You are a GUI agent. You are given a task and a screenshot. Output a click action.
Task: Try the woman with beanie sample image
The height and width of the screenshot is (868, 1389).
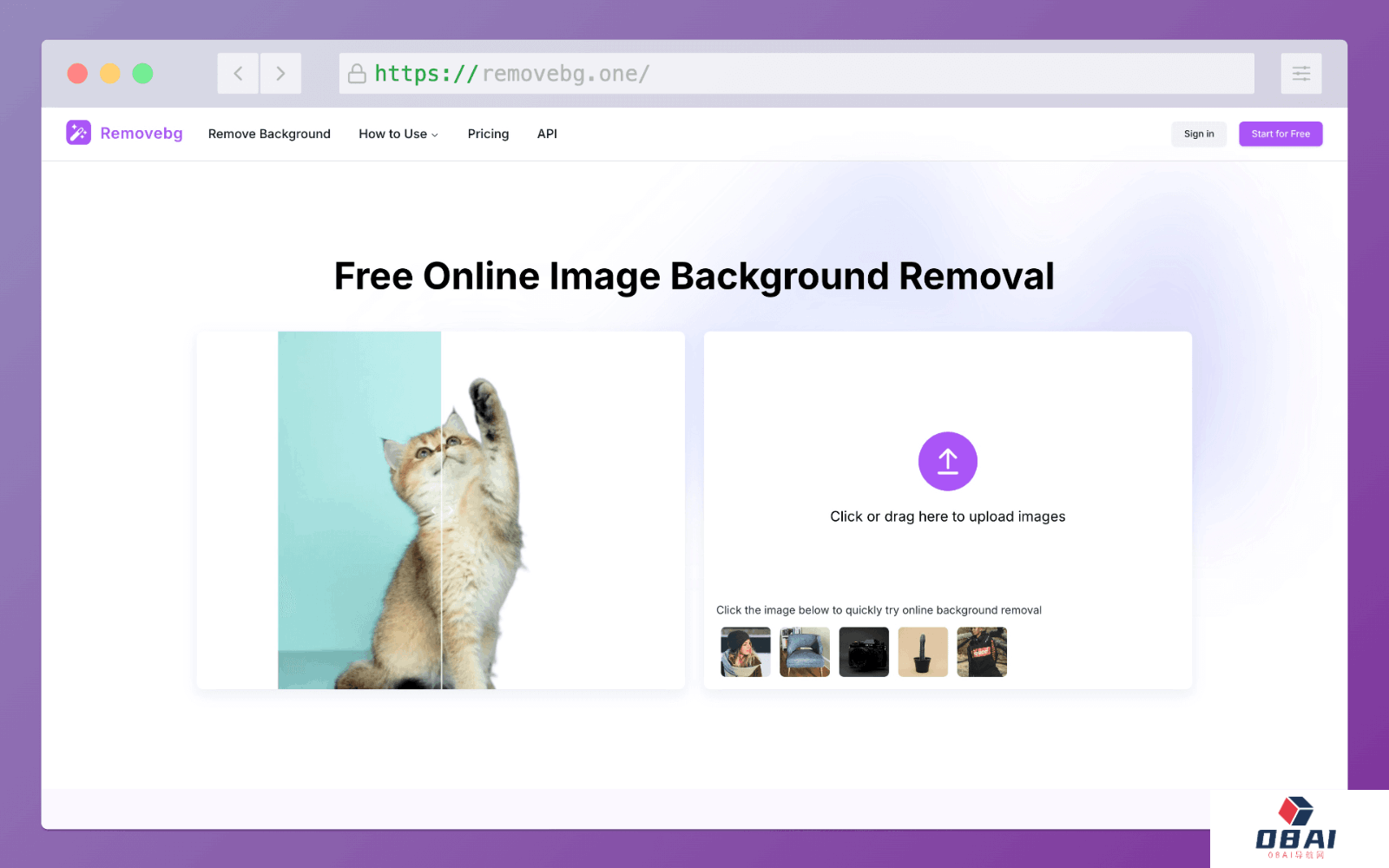tap(744, 652)
